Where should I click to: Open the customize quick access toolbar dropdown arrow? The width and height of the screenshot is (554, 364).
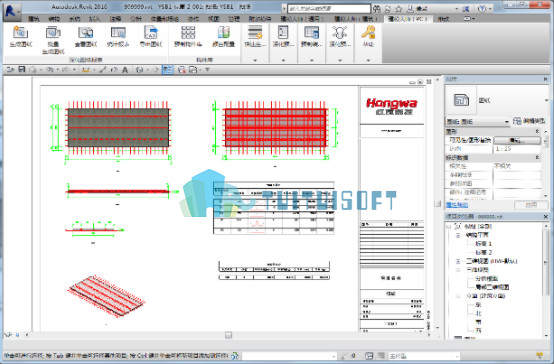point(207,70)
